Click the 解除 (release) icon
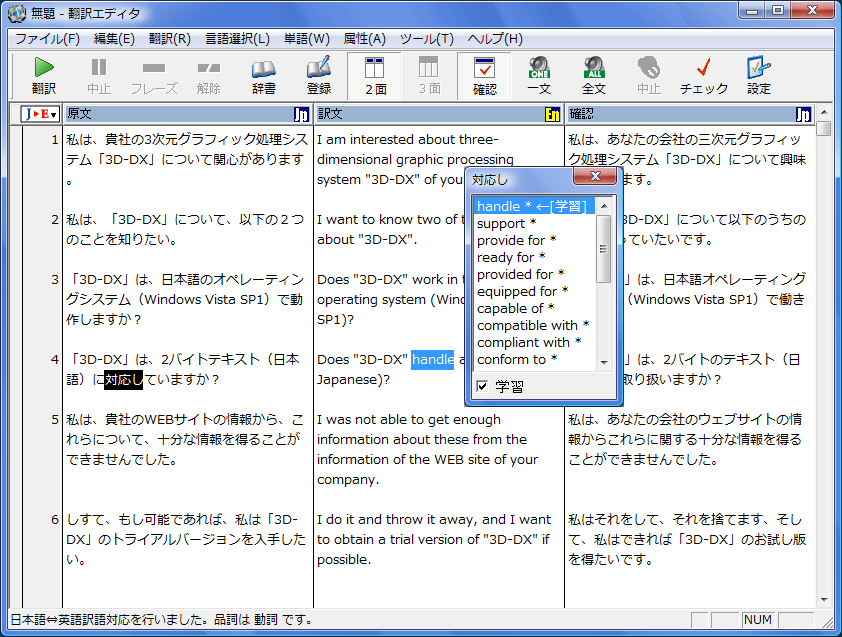This screenshot has width=842, height=637. tap(210, 76)
